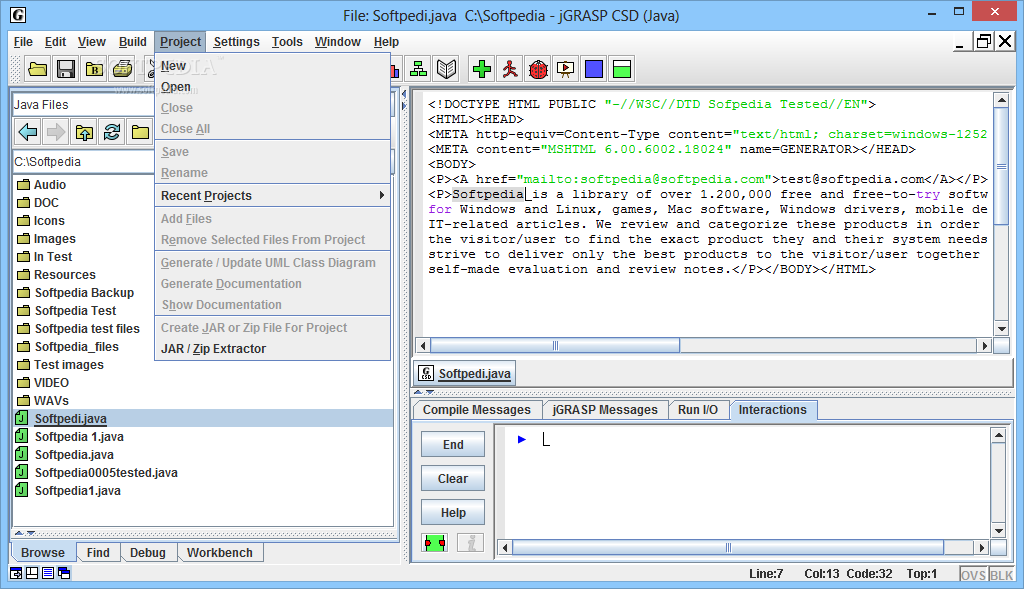The image size is (1024, 589).
Task: Open the Help menu
Action: (x=386, y=42)
